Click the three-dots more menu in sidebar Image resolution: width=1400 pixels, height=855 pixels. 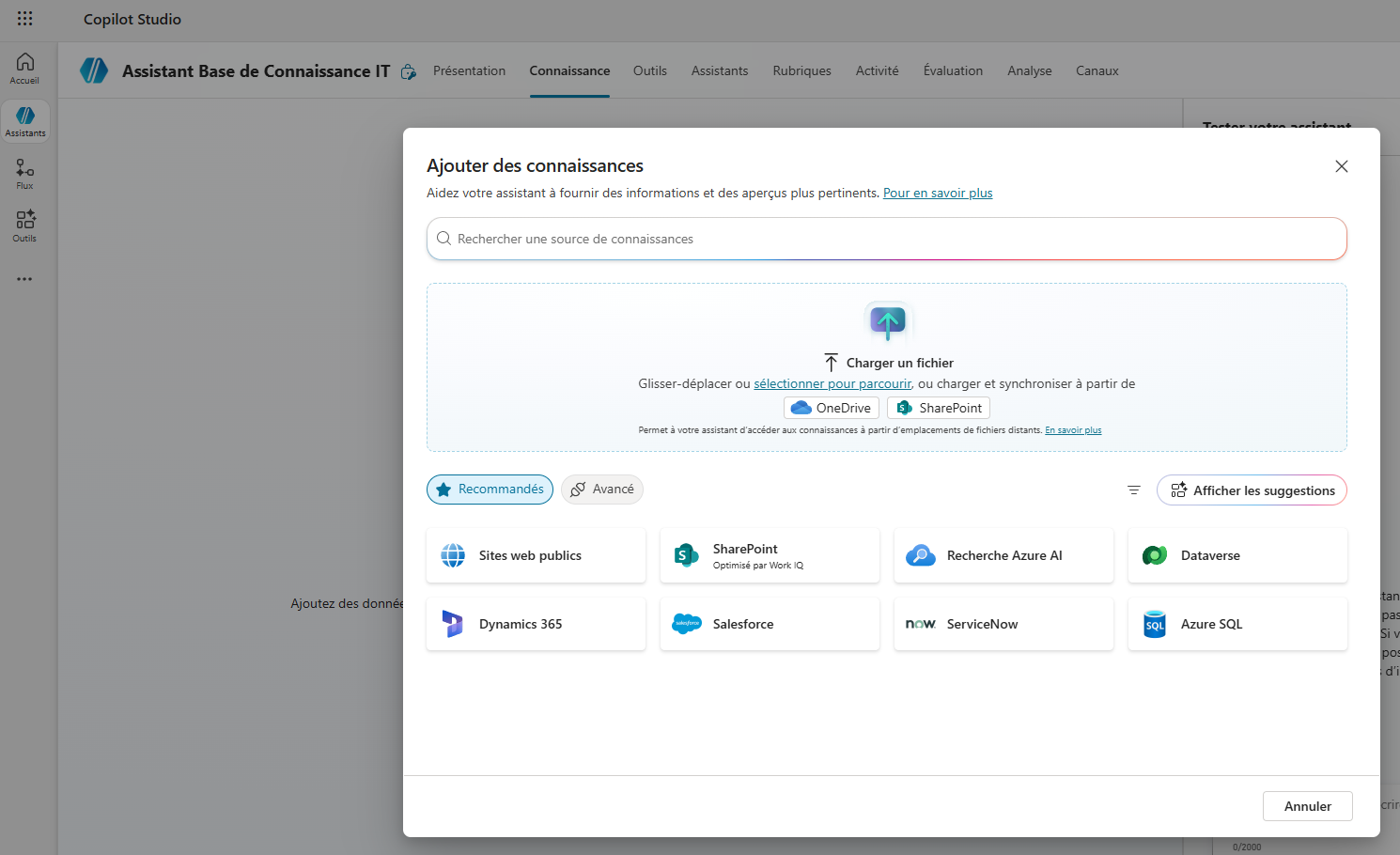(24, 279)
